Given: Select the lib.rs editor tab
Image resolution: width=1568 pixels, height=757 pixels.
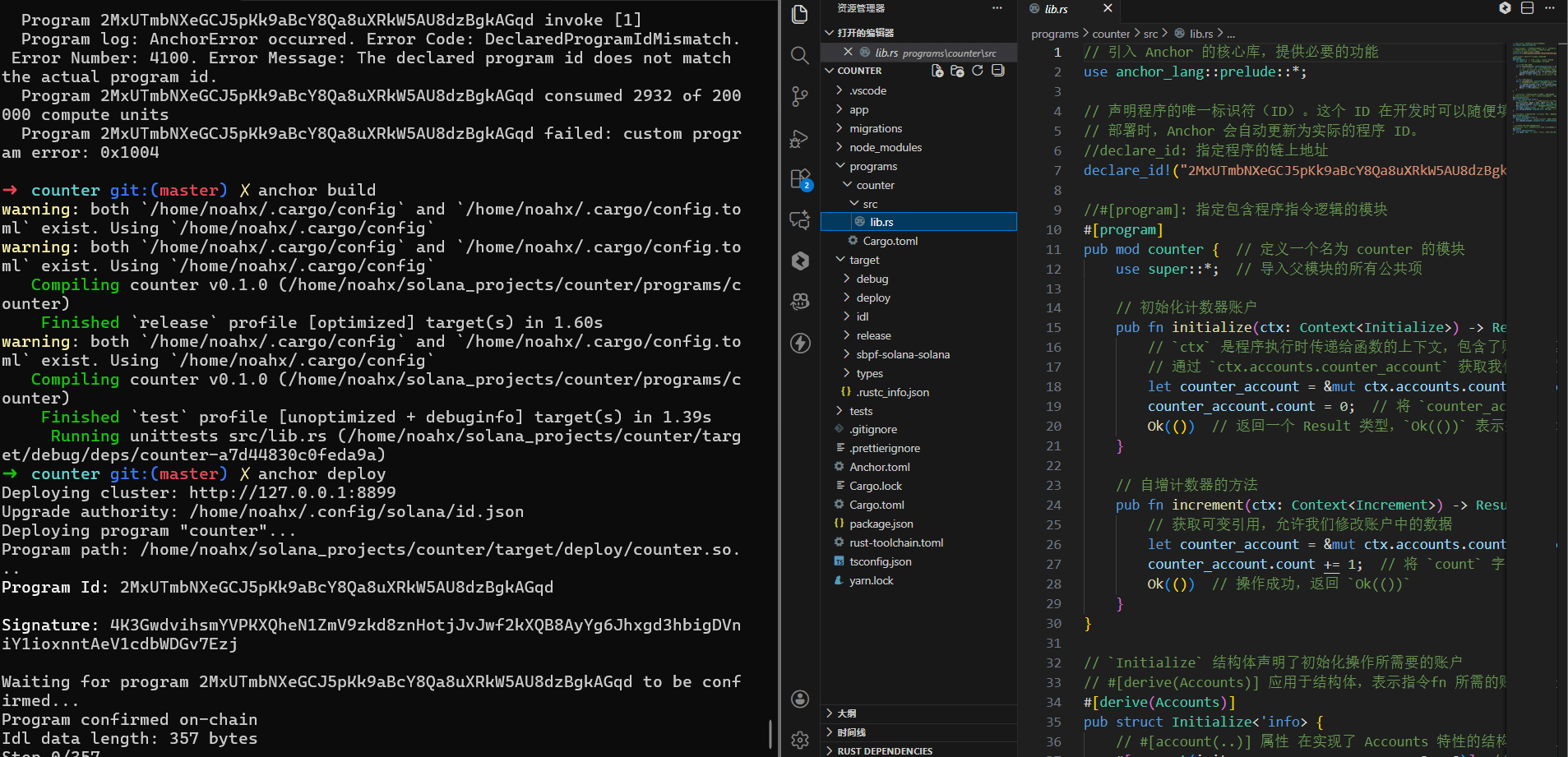Looking at the screenshot, I should pos(1057,9).
